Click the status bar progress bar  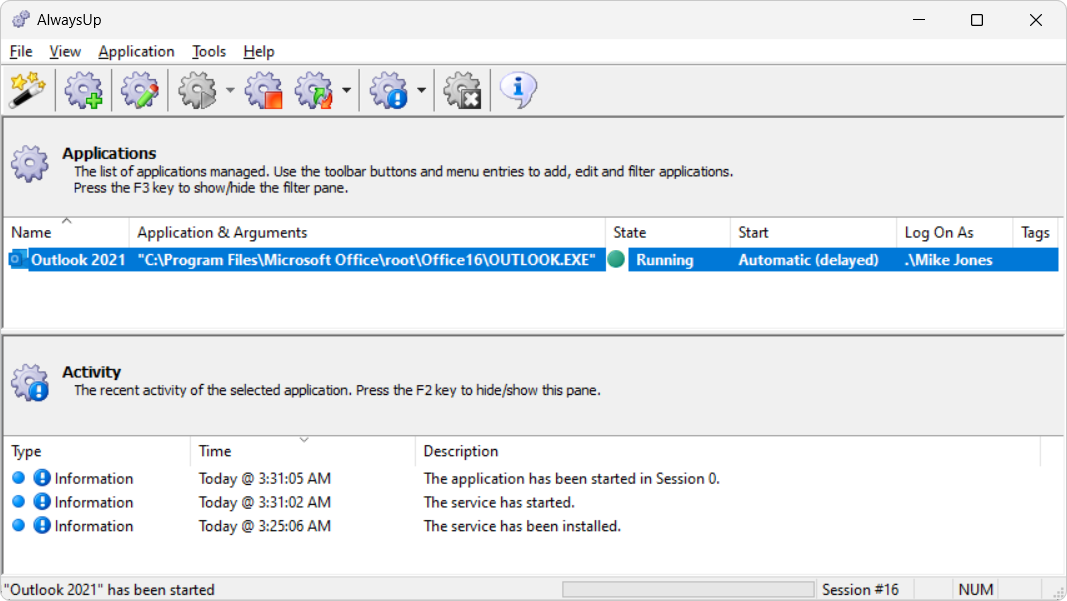(x=688, y=589)
